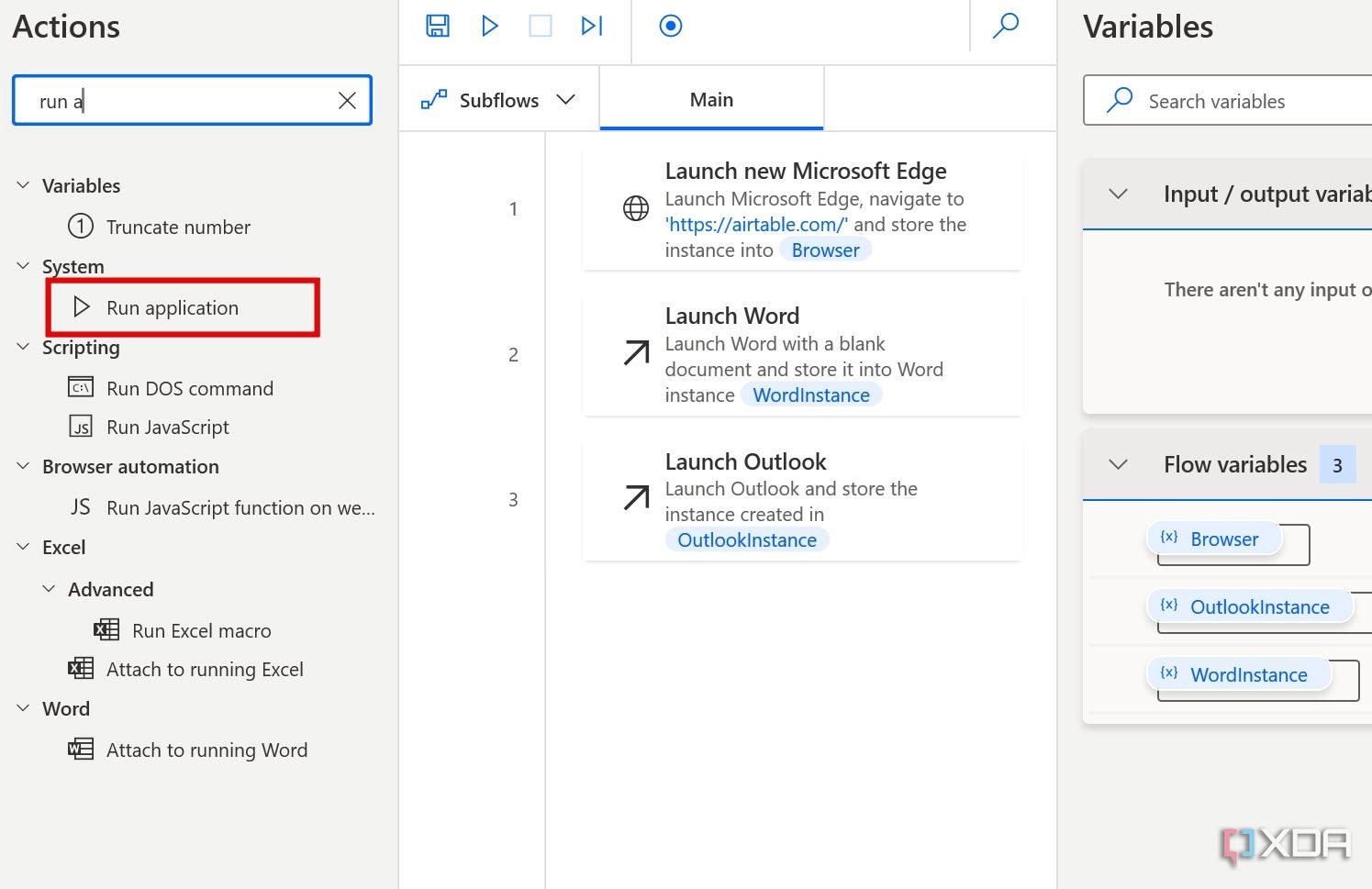The image size is (1372, 889).
Task: Select the Attach to running Excel action
Action: tap(205, 669)
